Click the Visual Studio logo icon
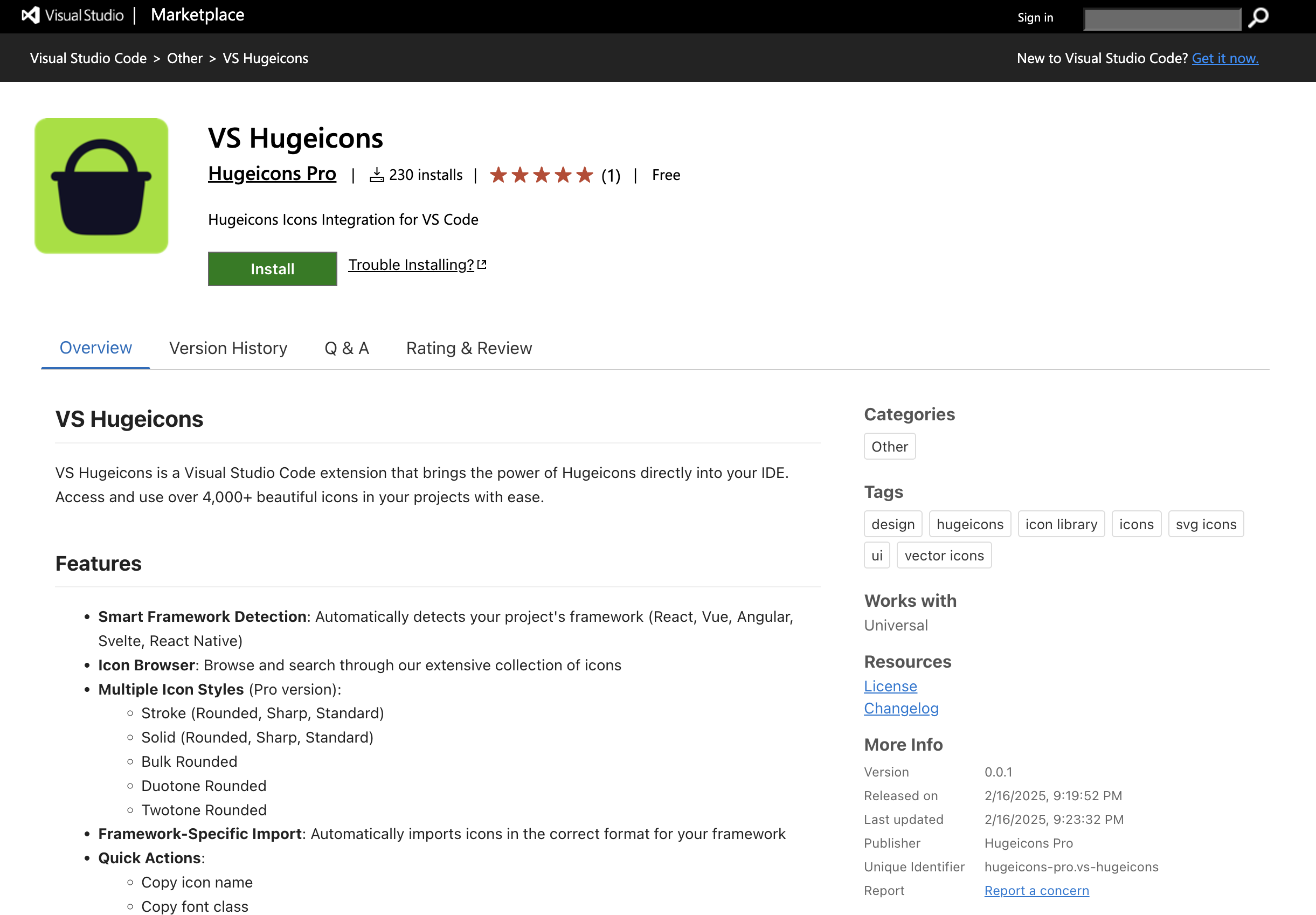This screenshot has width=1316, height=915. click(x=31, y=16)
